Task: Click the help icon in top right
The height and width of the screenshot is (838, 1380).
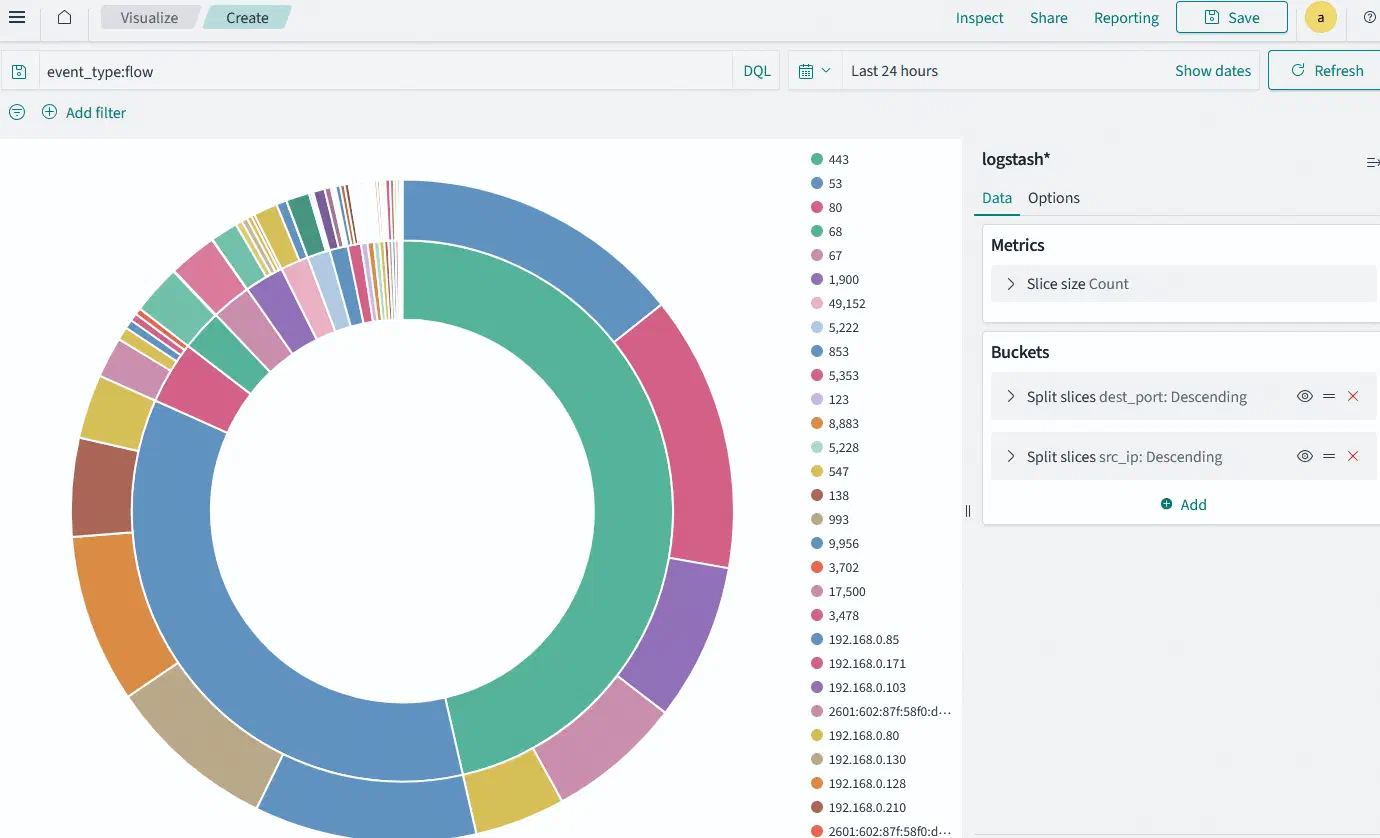Action: [x=1369, y=18]
